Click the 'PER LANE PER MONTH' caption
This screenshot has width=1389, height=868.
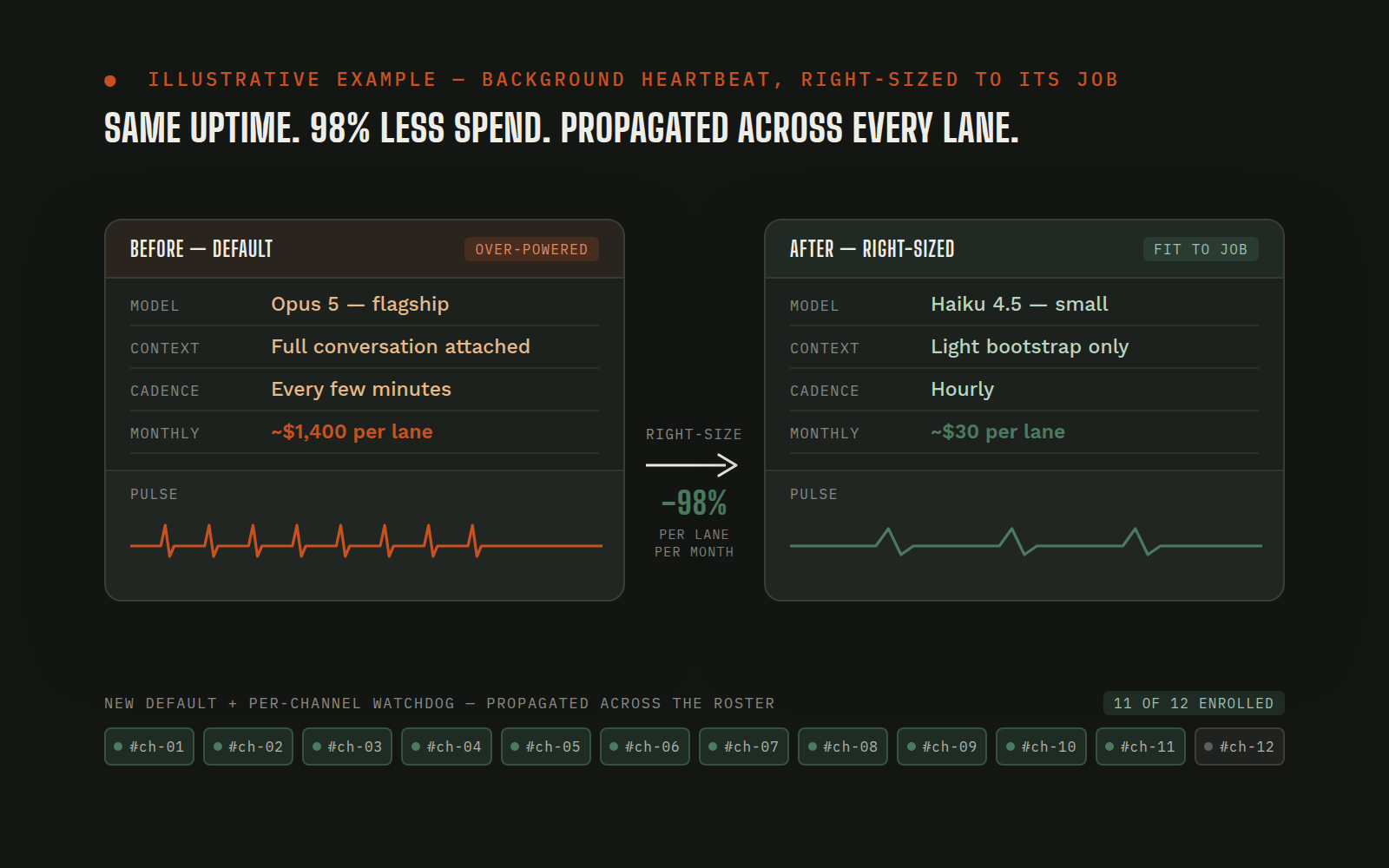694,543
